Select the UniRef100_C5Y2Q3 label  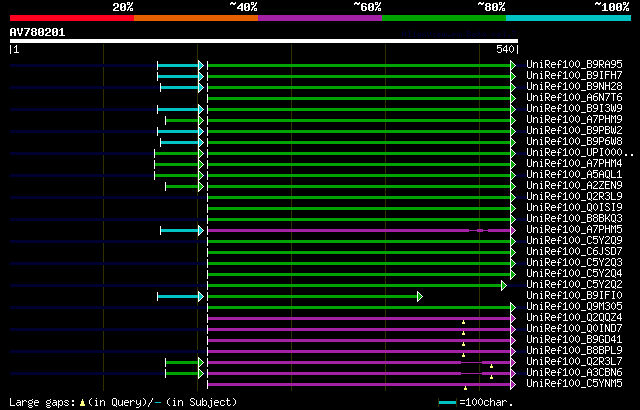[574, 263]
